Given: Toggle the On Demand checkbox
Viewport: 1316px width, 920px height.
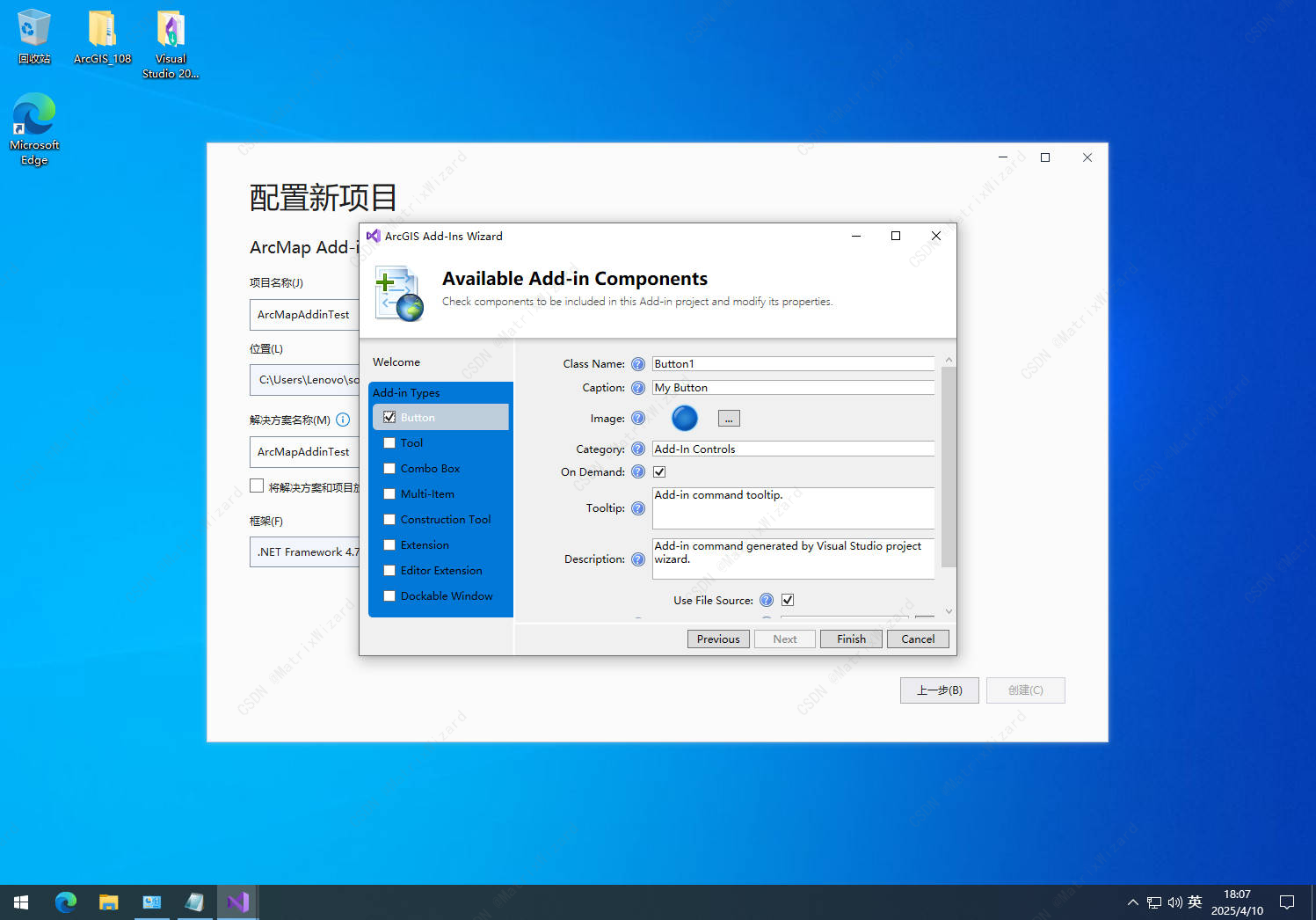Looking at the screenshot, I should pos(659,472).
